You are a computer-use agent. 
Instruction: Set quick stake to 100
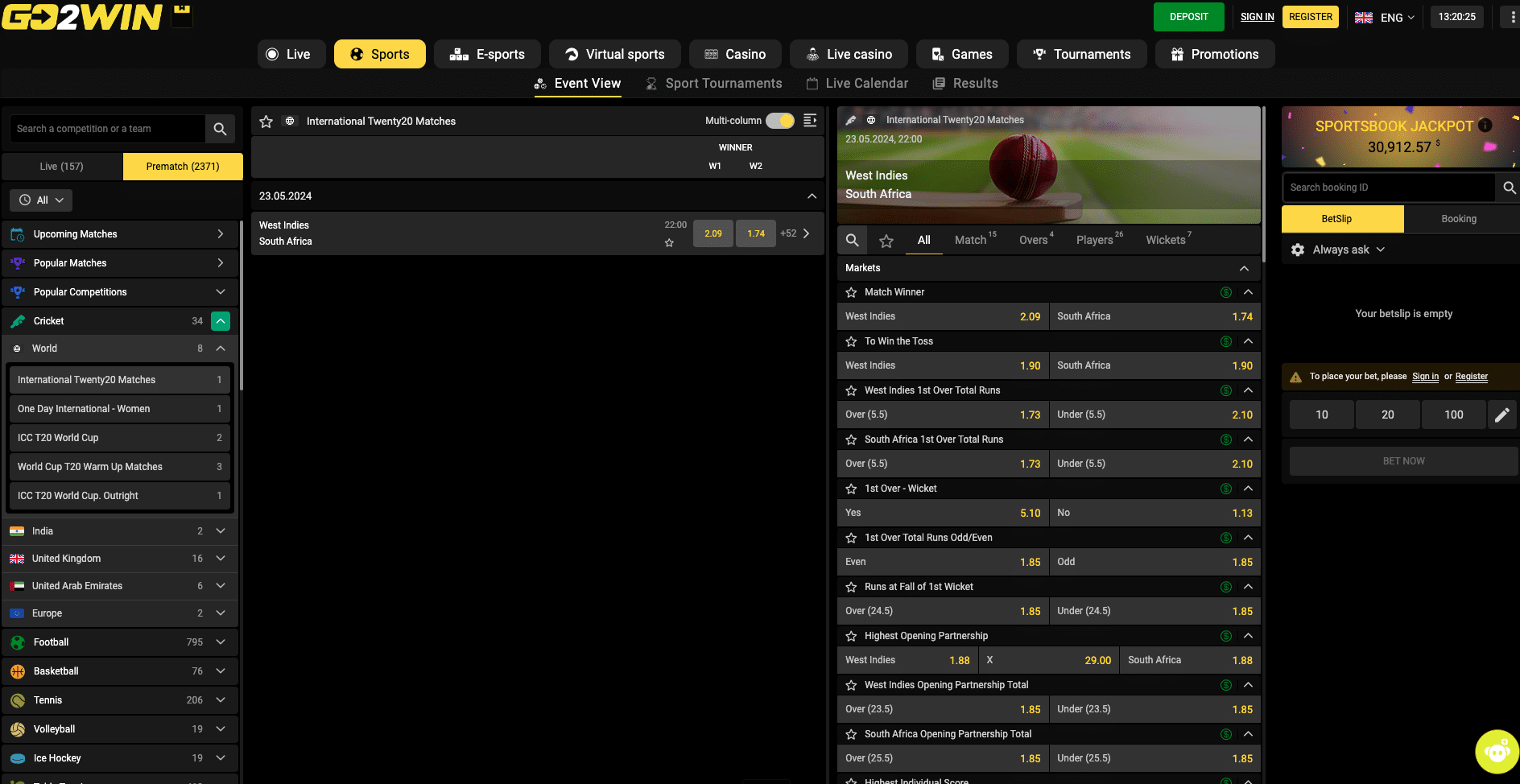[1454, 415]
